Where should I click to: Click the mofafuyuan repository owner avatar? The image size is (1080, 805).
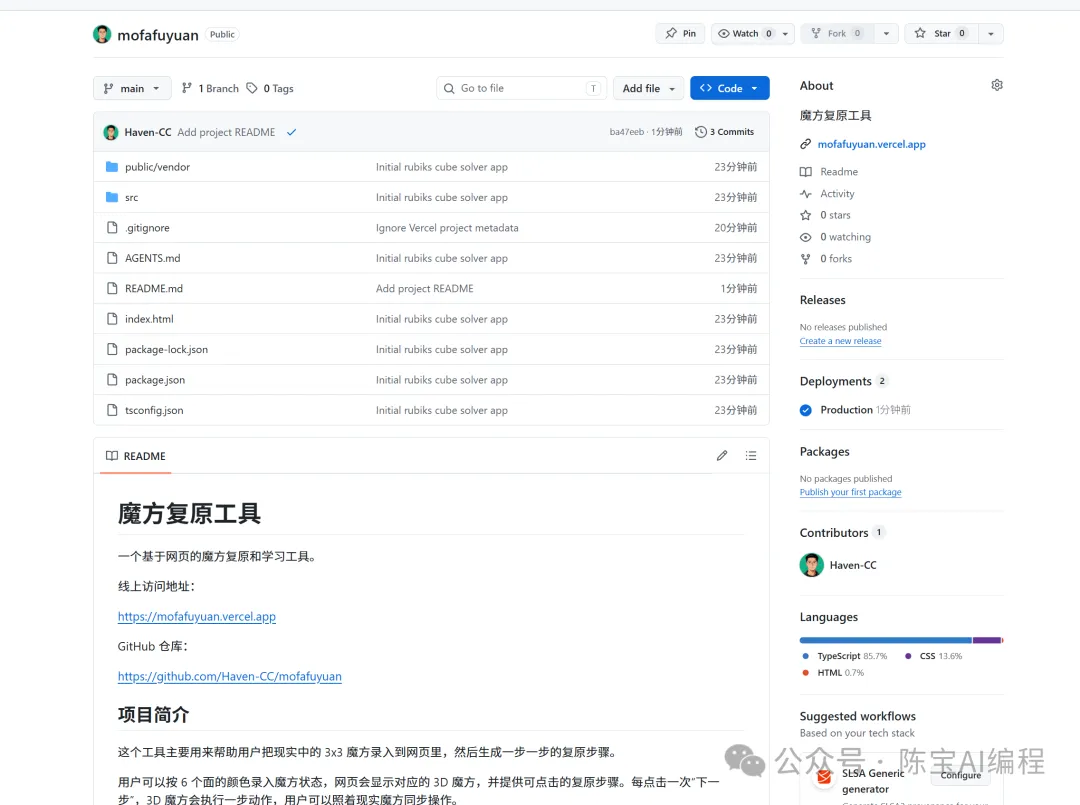[102, 34]
